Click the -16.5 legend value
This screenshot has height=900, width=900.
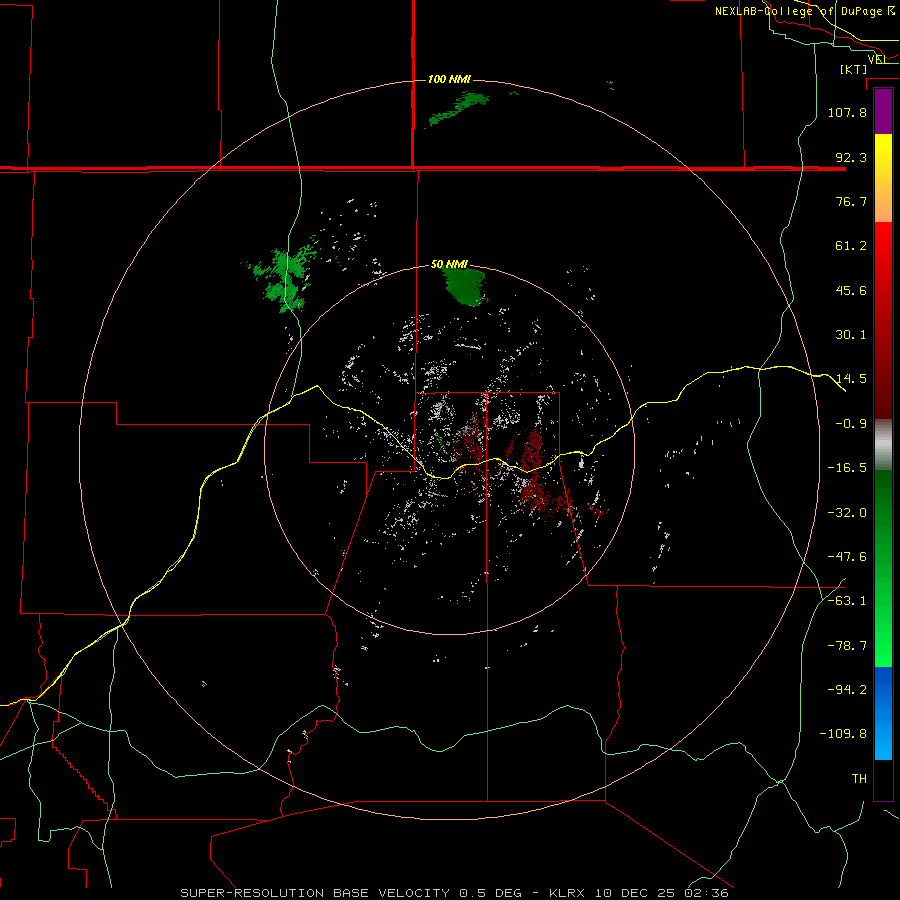point(847,468)
